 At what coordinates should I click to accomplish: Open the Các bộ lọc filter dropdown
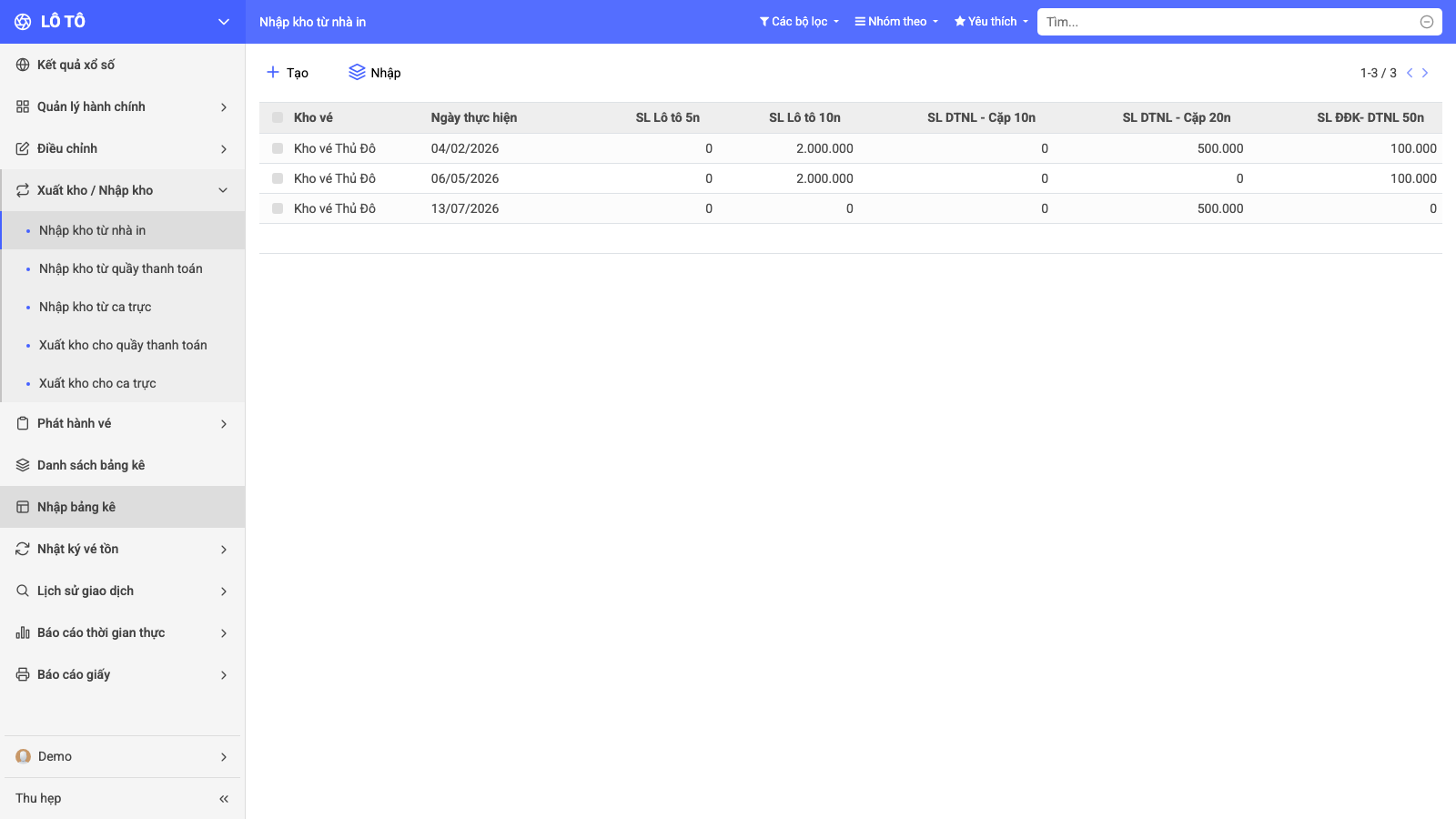799,22
